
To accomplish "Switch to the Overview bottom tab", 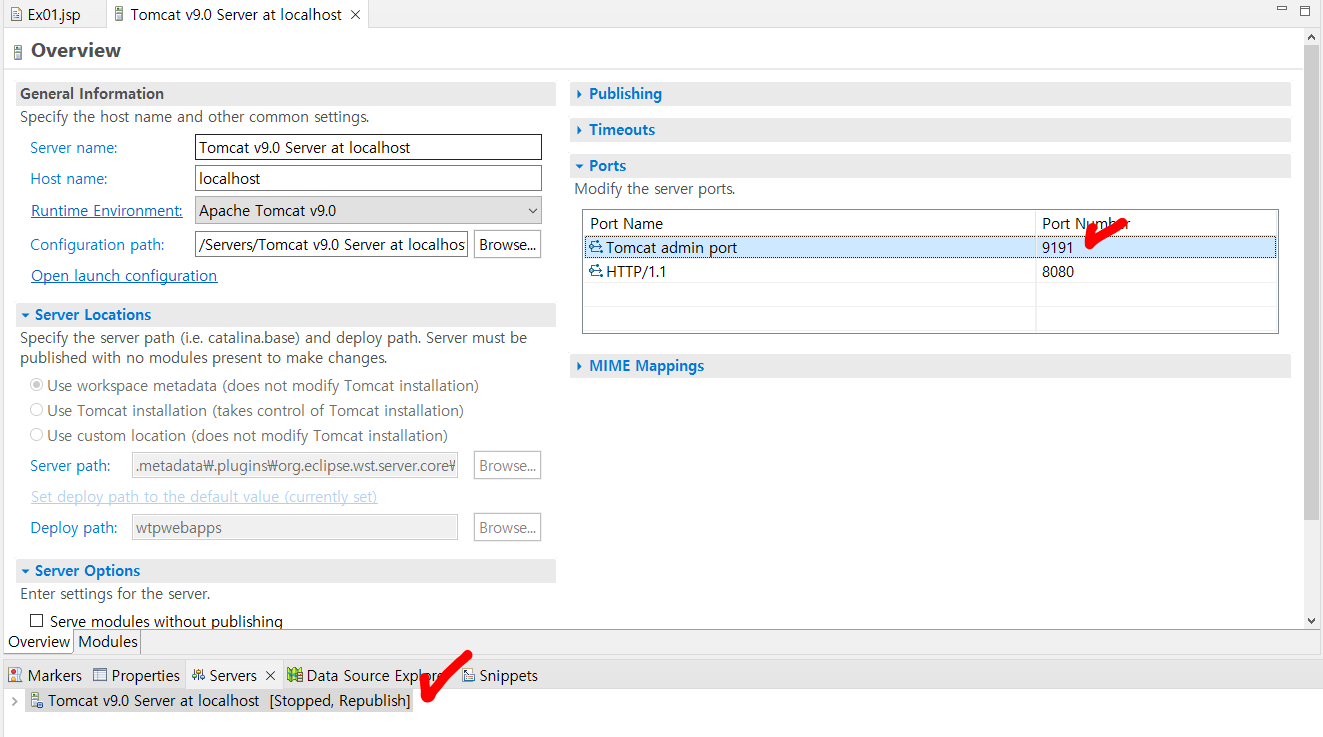I will tap(39, 642).
